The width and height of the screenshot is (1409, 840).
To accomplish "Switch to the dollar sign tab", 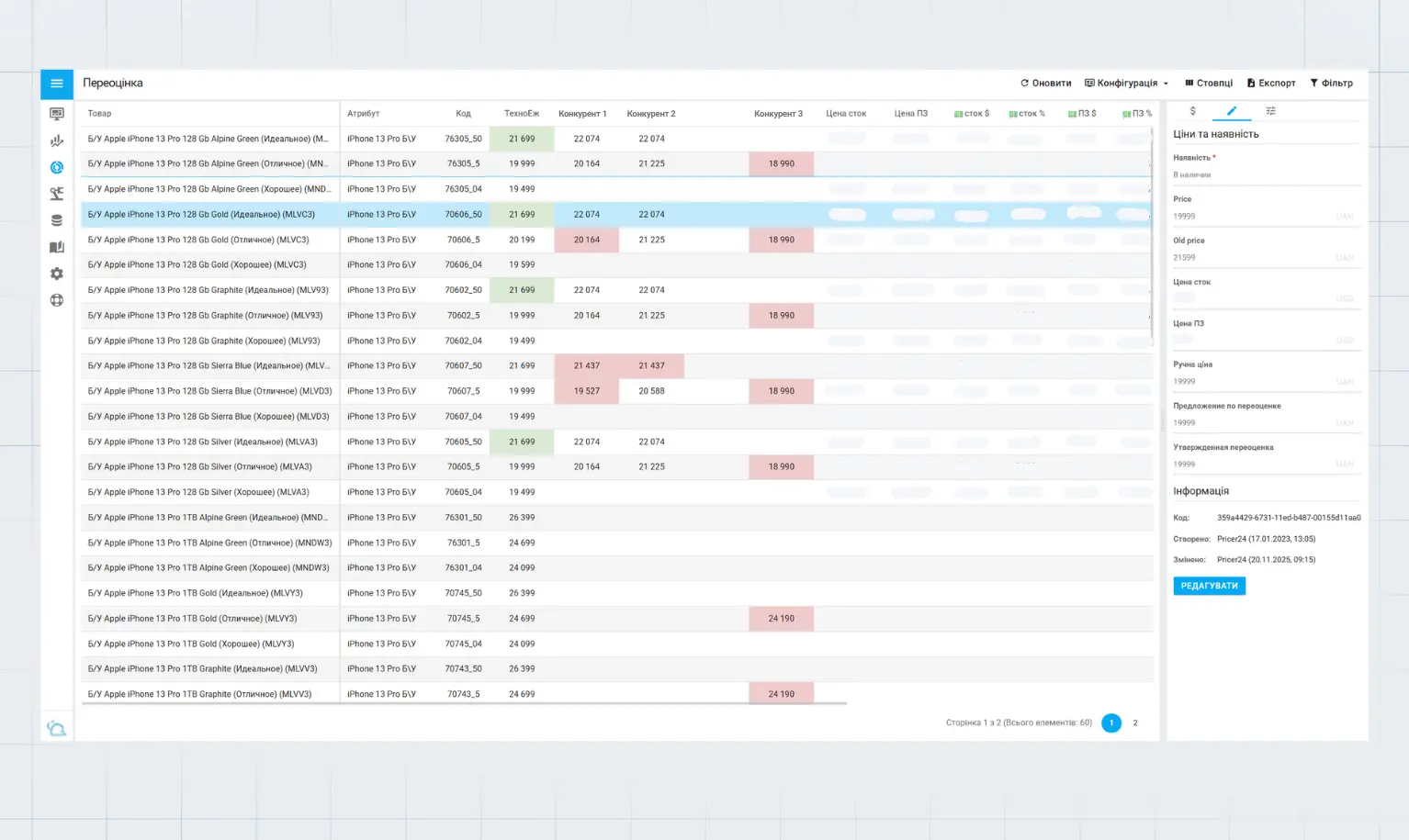I will point(1192,111).
